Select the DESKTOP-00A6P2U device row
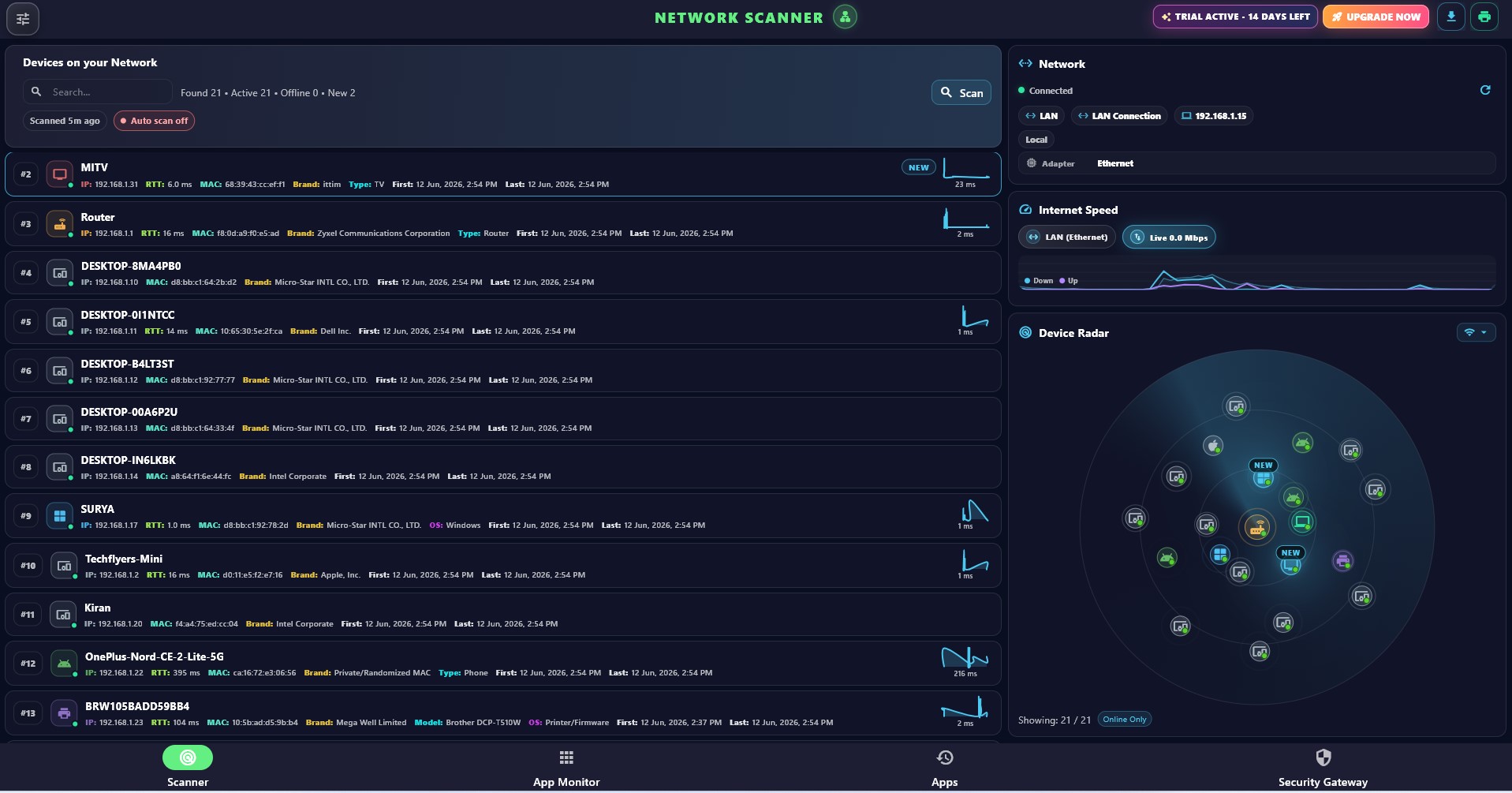 point(503,419)
